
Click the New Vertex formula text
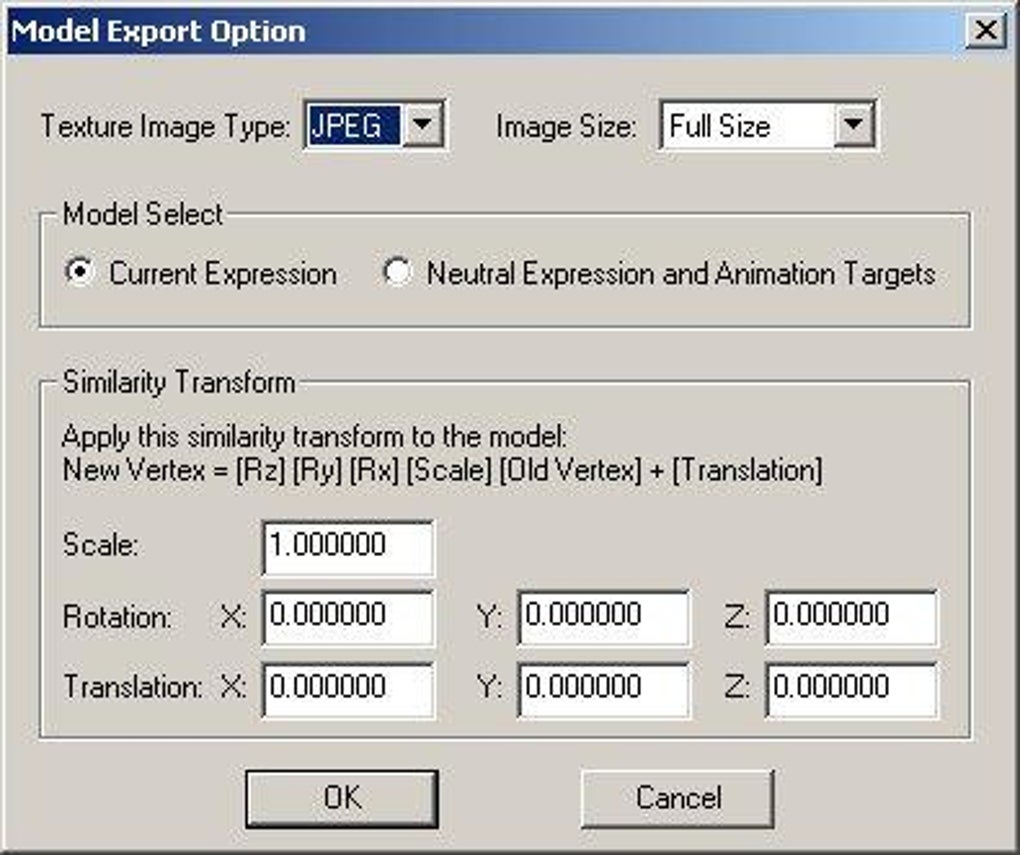coord(441,470)
